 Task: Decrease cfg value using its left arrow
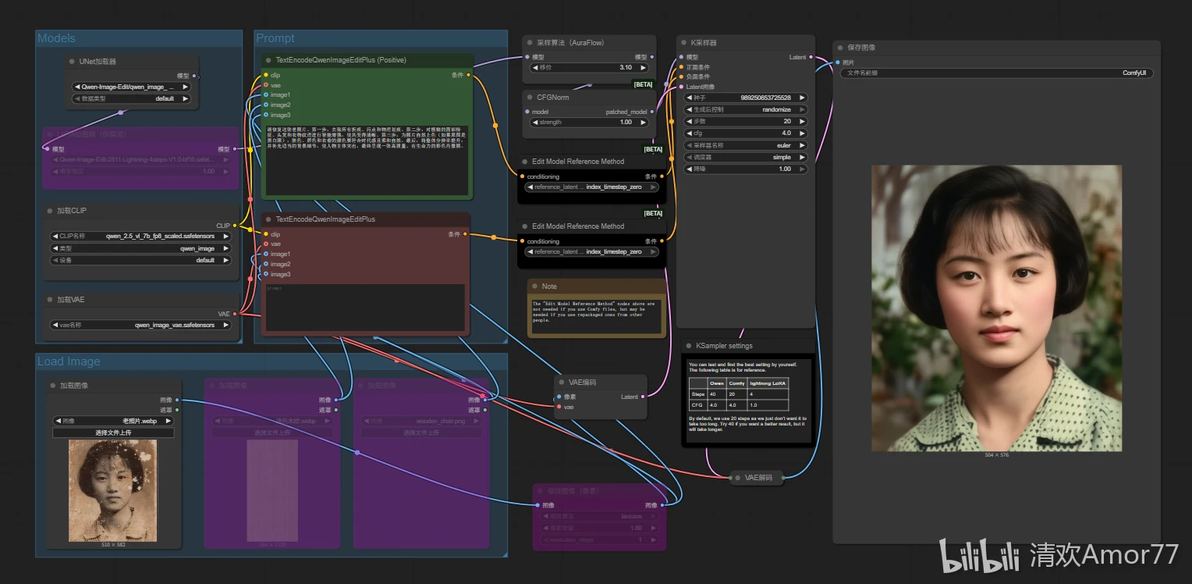click(689, 133)
